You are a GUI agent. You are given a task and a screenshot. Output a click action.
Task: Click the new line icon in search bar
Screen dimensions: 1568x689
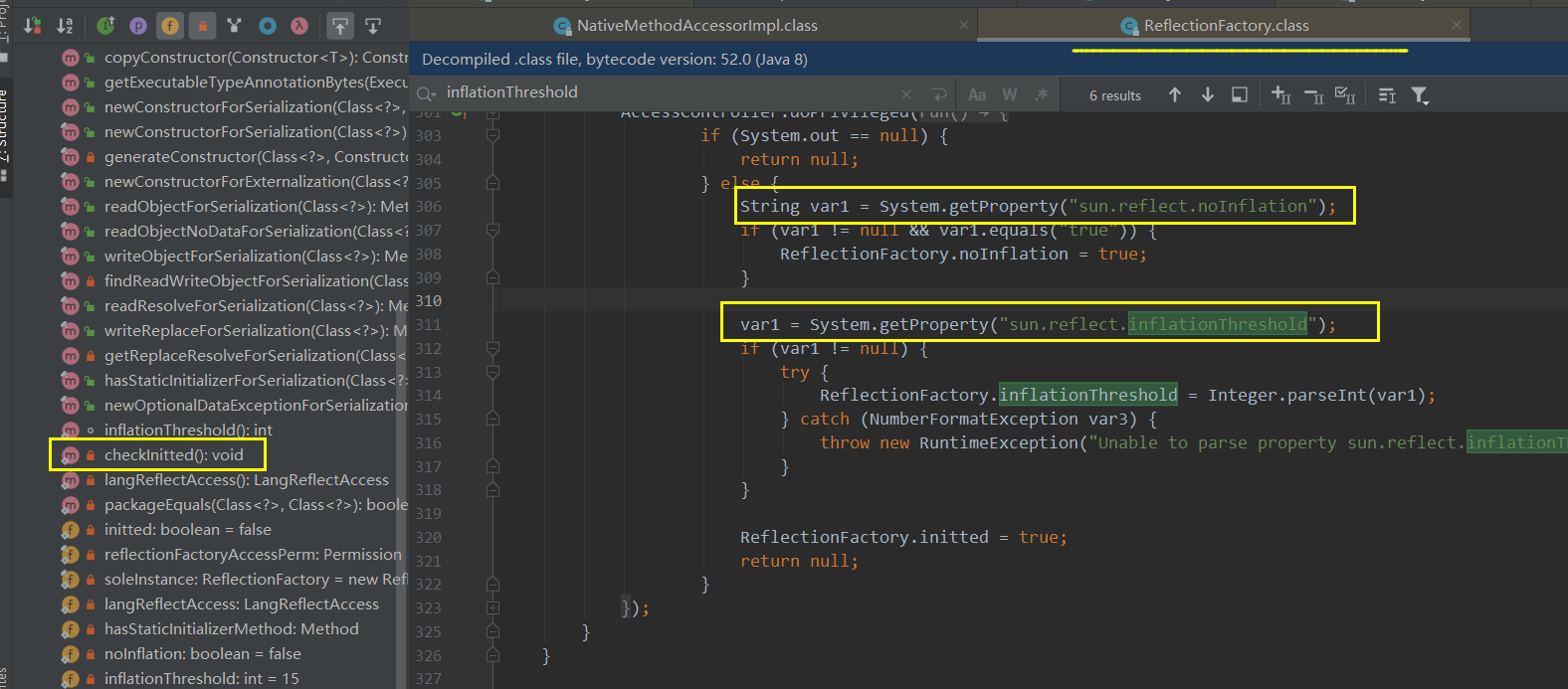(938, 94)
